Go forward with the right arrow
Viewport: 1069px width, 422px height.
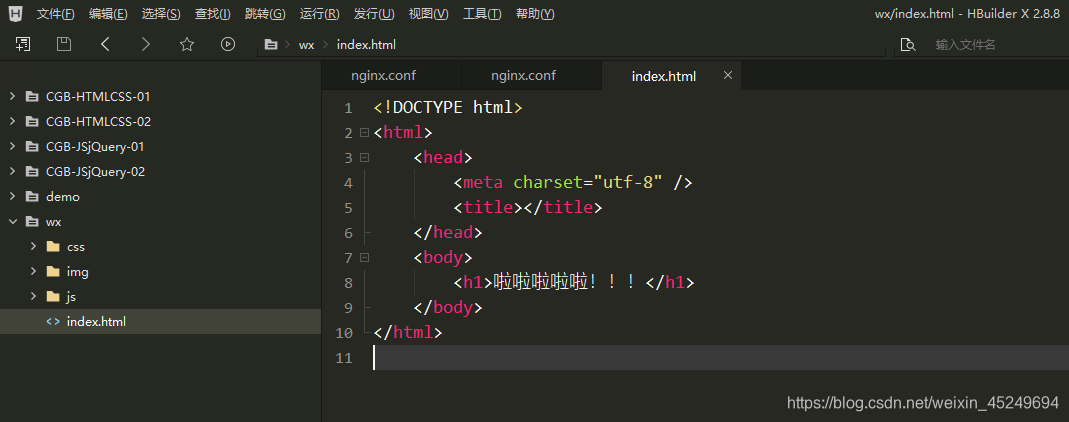pyautogui.click(x=145, y=44)
